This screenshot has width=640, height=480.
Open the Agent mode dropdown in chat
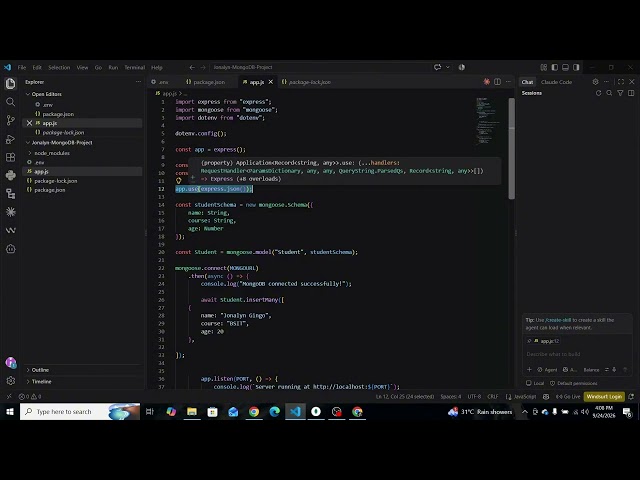coord(547,369)
